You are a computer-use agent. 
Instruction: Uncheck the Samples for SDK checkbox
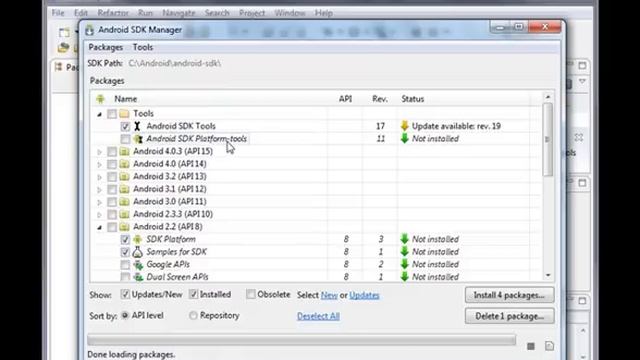[125, 252]
